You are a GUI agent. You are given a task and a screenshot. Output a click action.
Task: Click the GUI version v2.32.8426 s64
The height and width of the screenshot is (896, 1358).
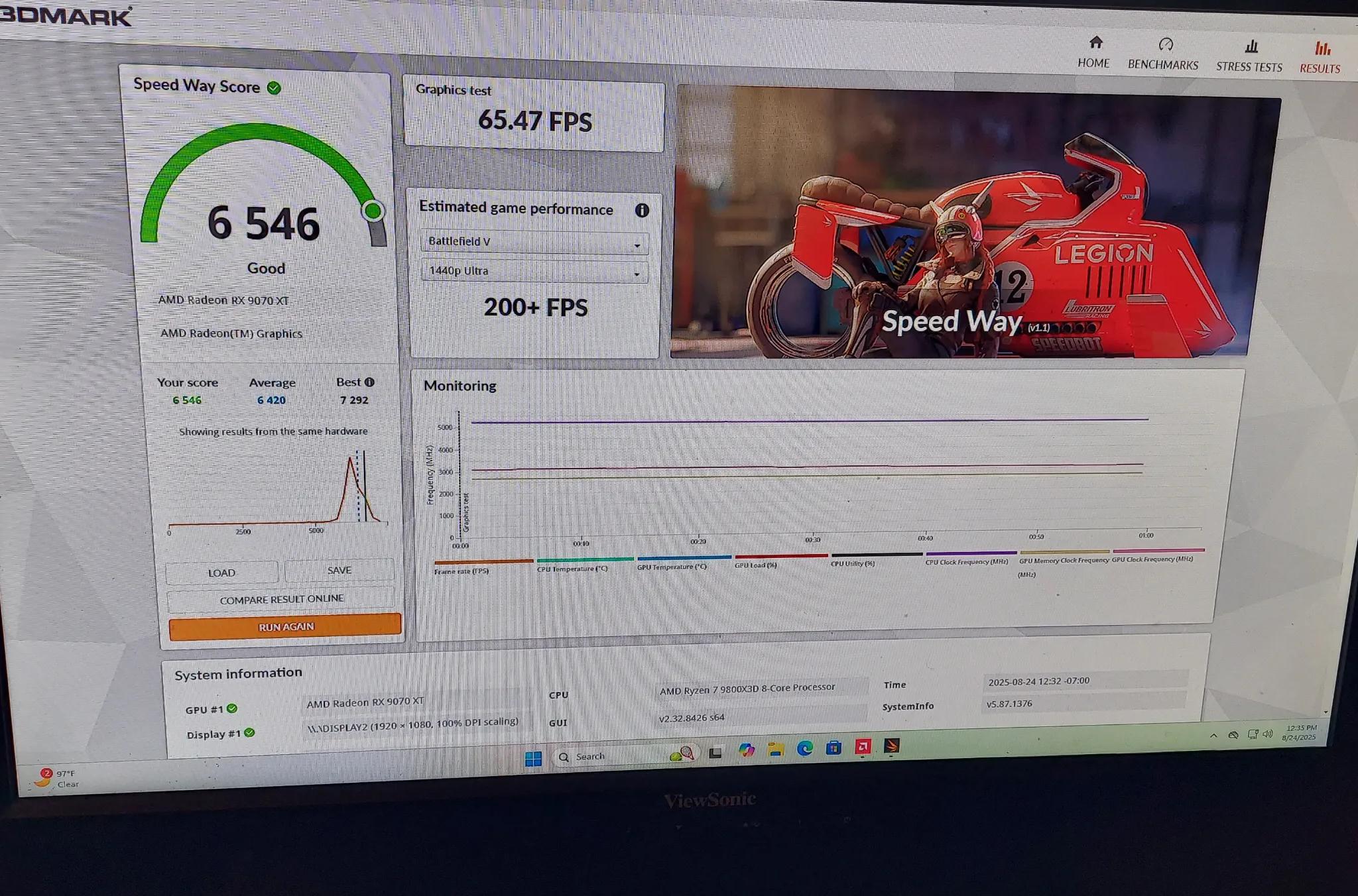coord(692,718)
